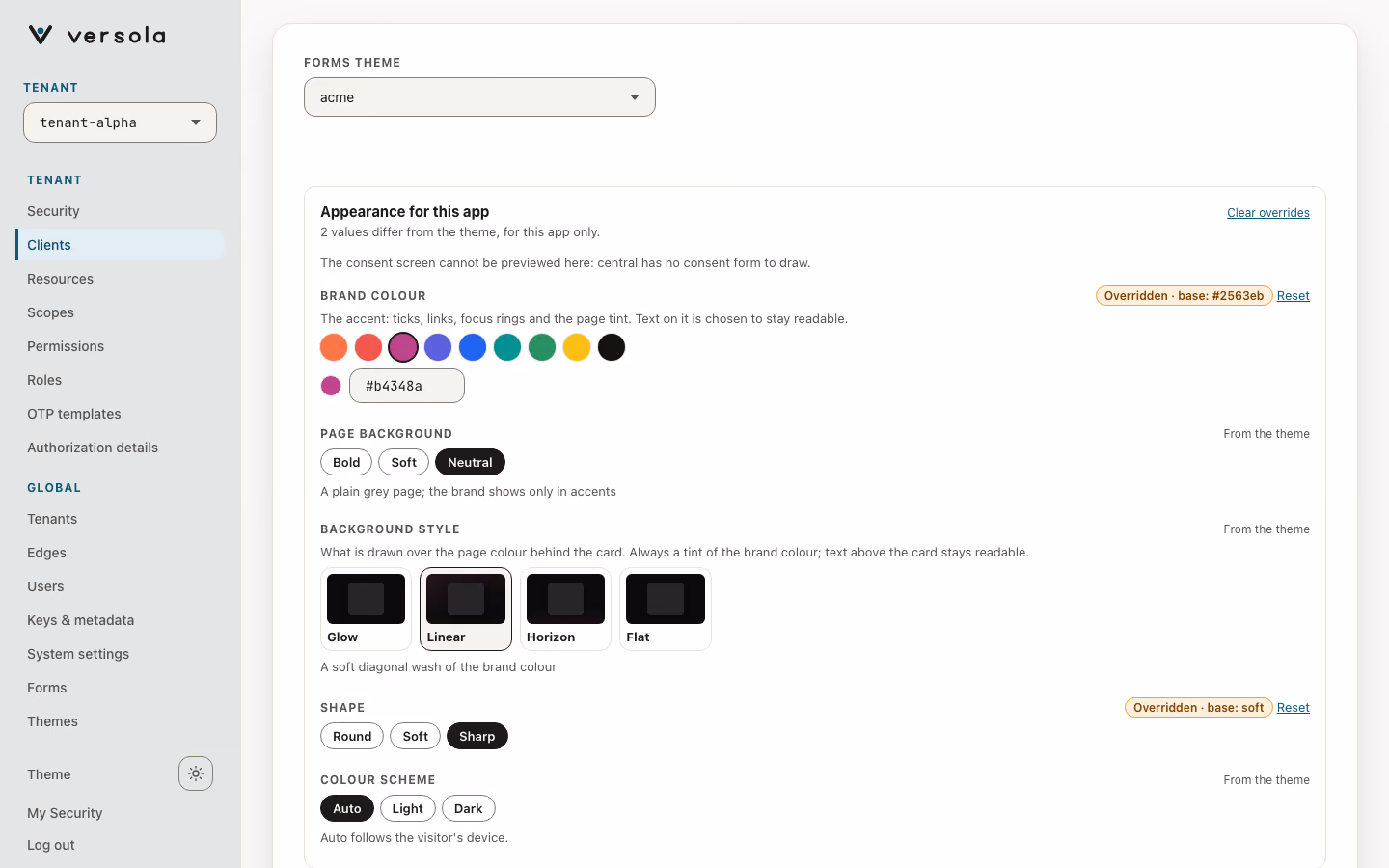Screen dimensions: 1389x868
Task: Pick the green brand colour swatch
Action: [542, 347]
